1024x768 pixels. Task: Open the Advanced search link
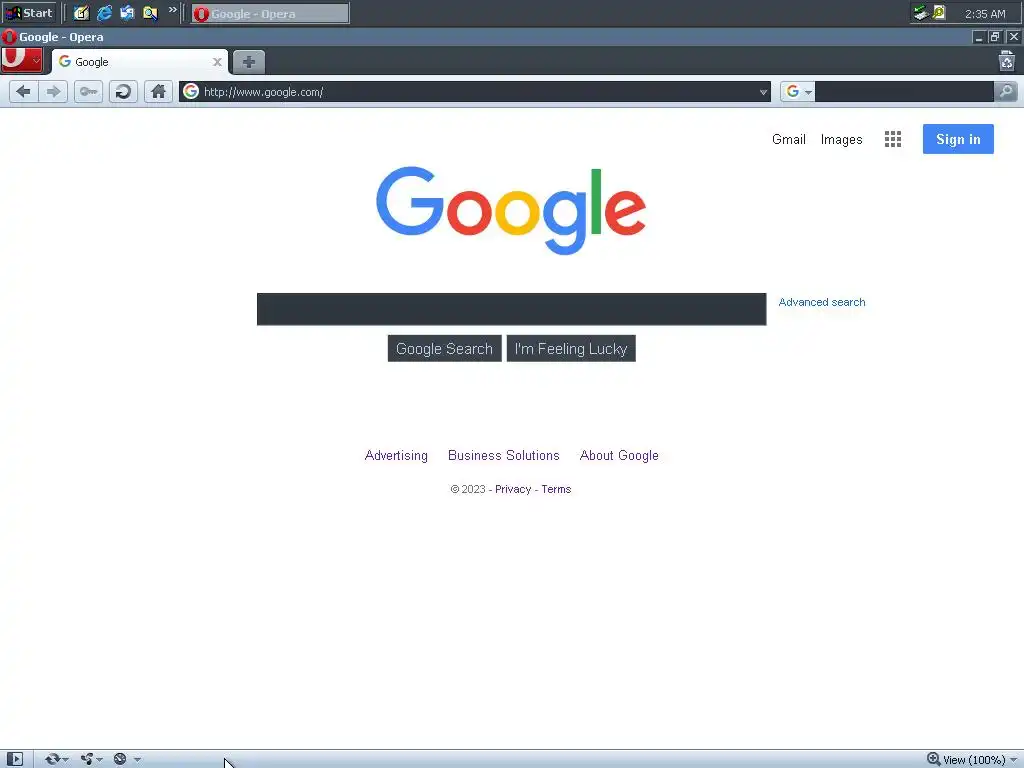[x=822, y=302]
